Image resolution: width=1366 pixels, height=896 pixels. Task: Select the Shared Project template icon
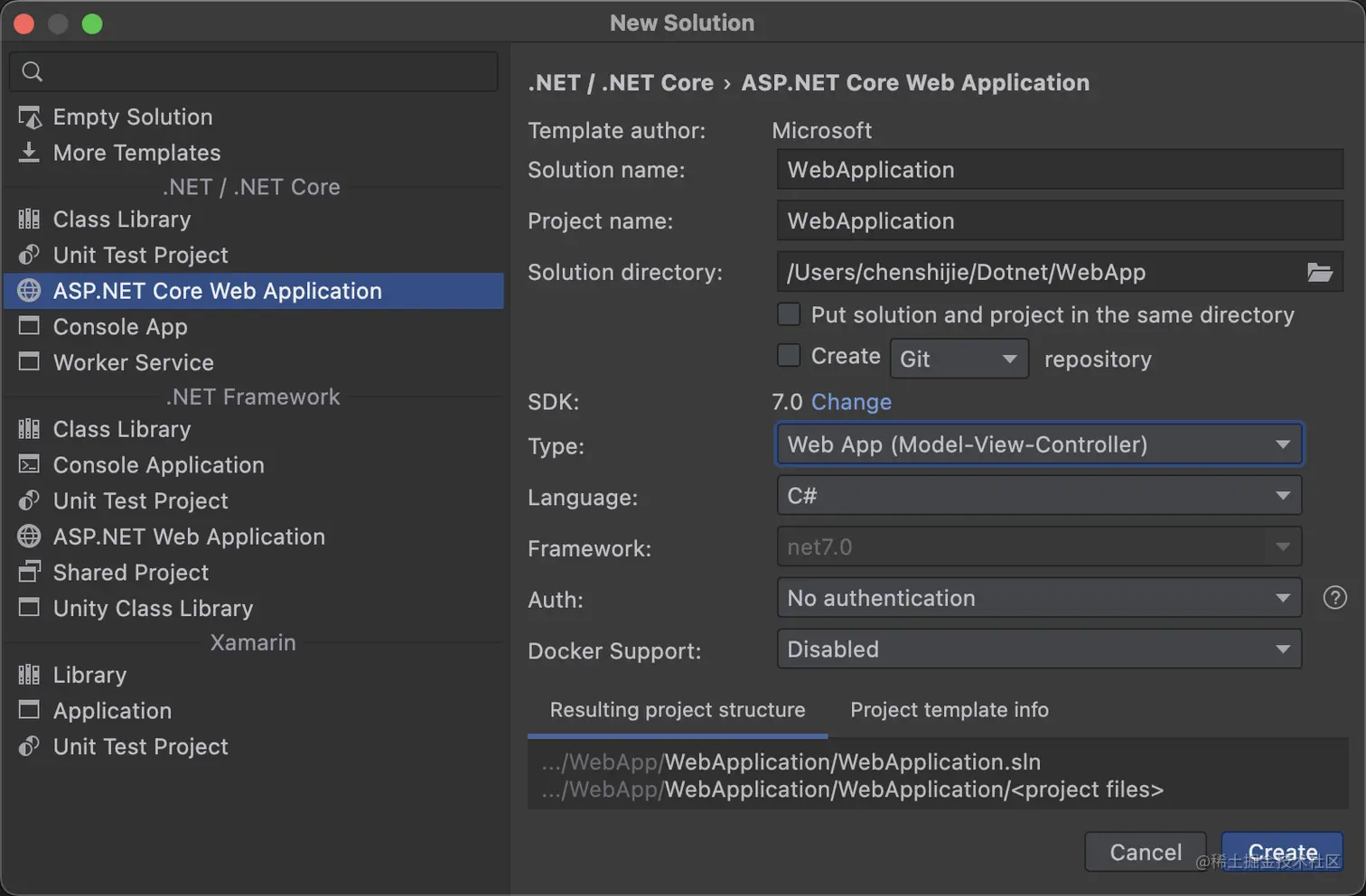[30, 572]
